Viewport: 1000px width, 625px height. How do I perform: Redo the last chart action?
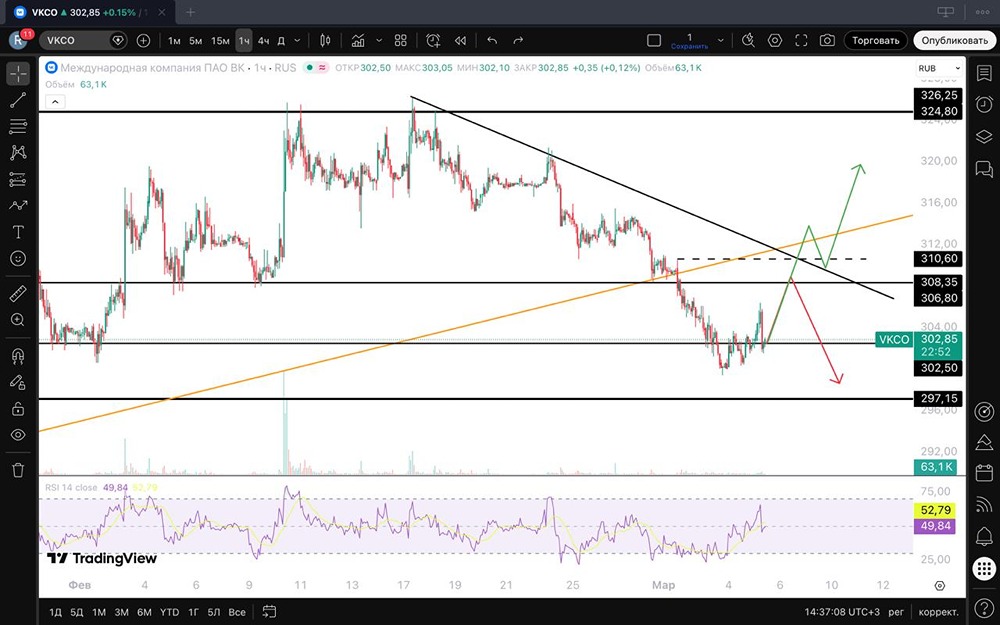(518, 41)
